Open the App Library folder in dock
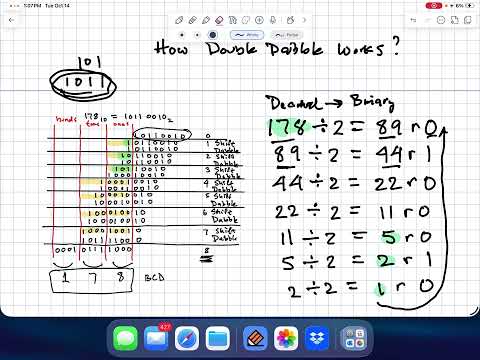480x360 pixels. click(x=354, y=338)
